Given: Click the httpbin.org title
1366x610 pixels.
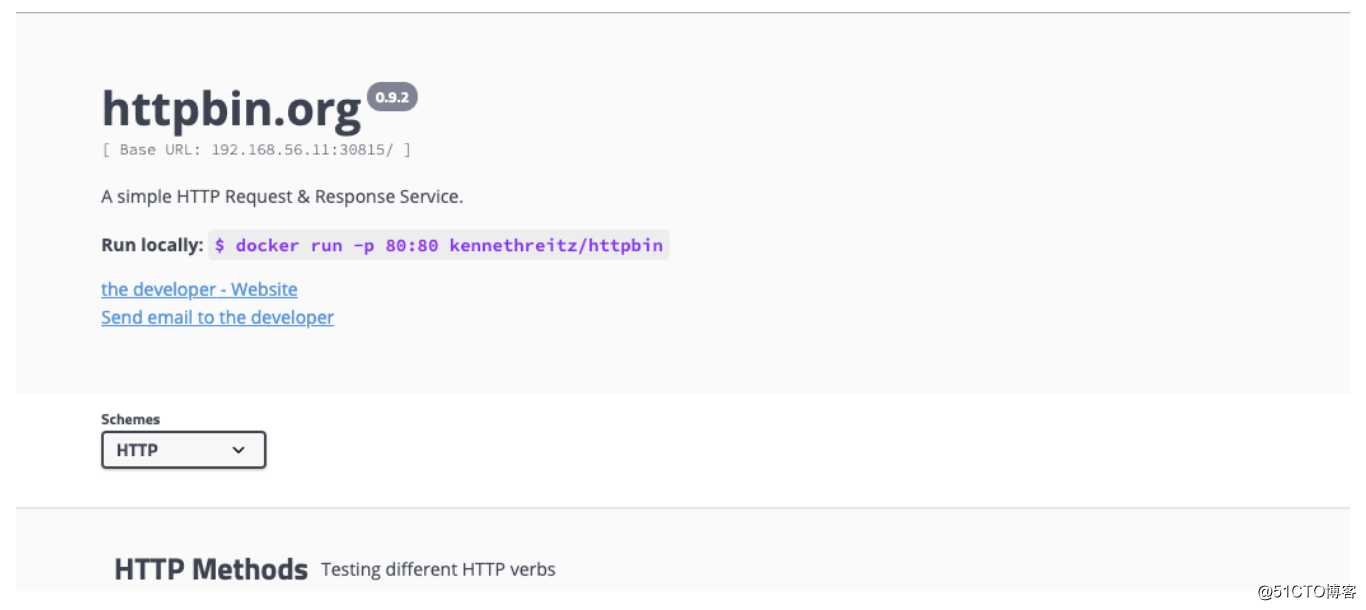Looking at the screenshot, I should 231,109.
